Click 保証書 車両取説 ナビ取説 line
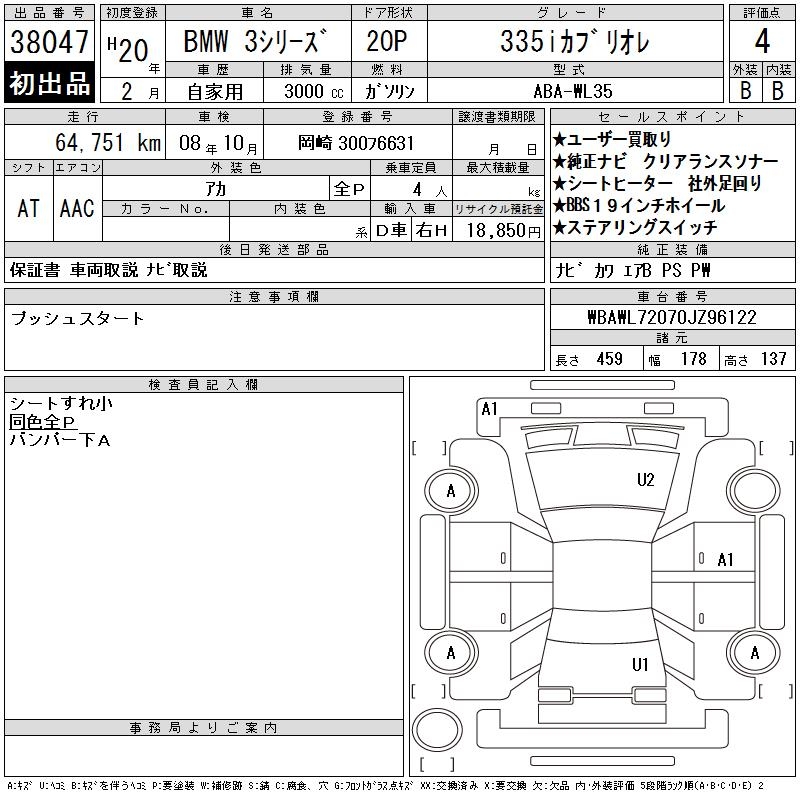This screenshot has height=800, width=800. coord(109,270)
